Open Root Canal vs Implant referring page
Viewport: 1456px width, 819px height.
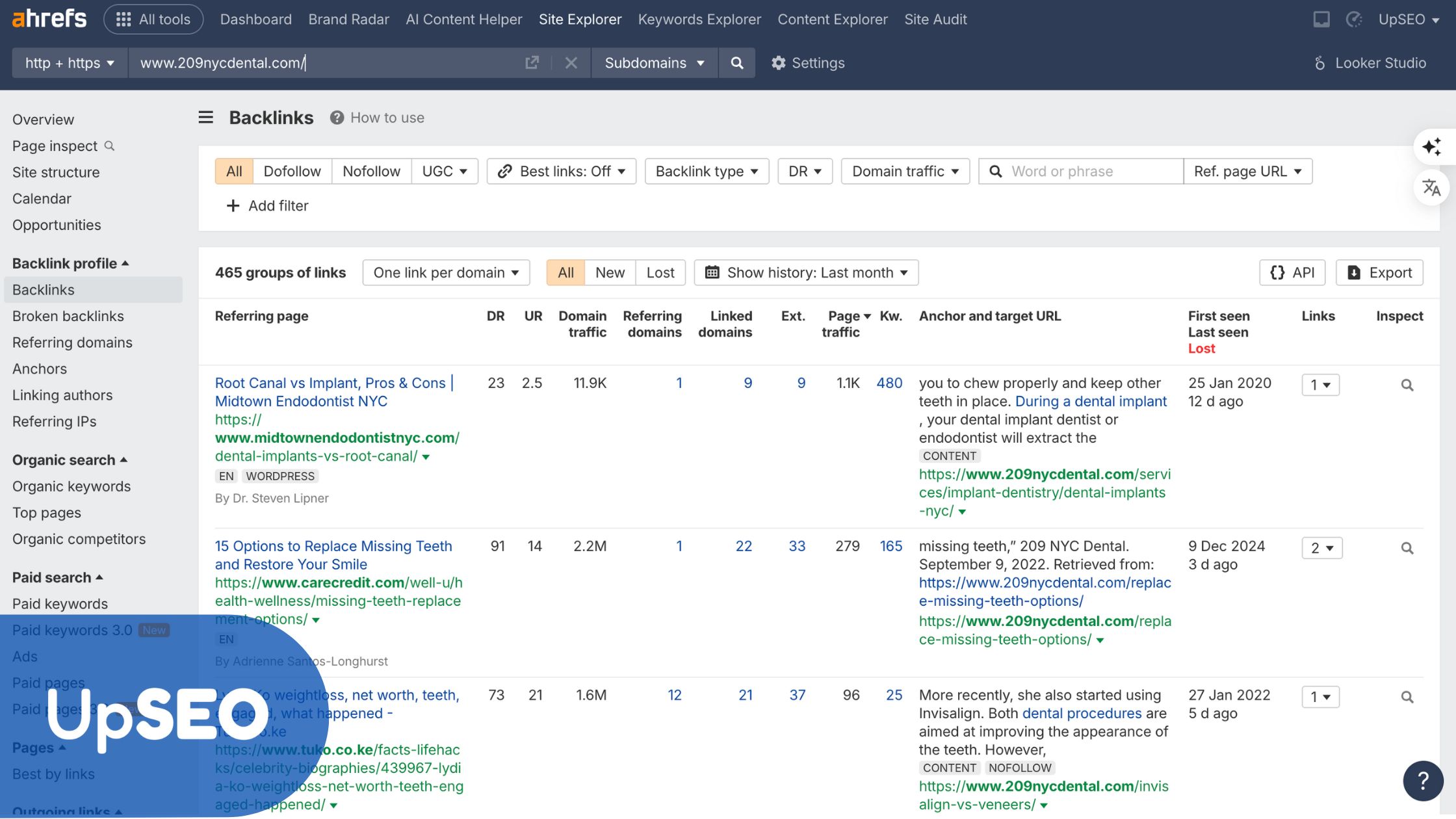tap(334, 392)
